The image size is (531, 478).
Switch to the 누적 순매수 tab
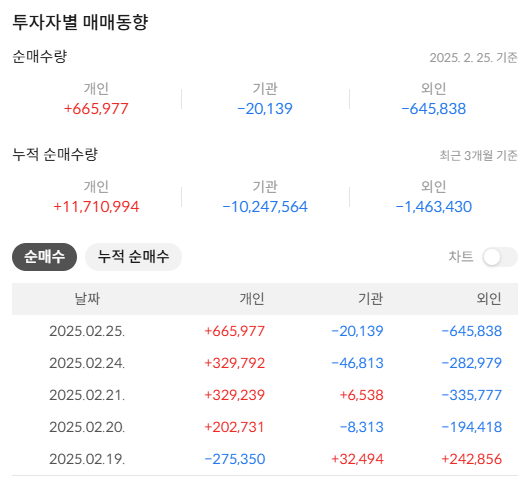pos(133,257)
